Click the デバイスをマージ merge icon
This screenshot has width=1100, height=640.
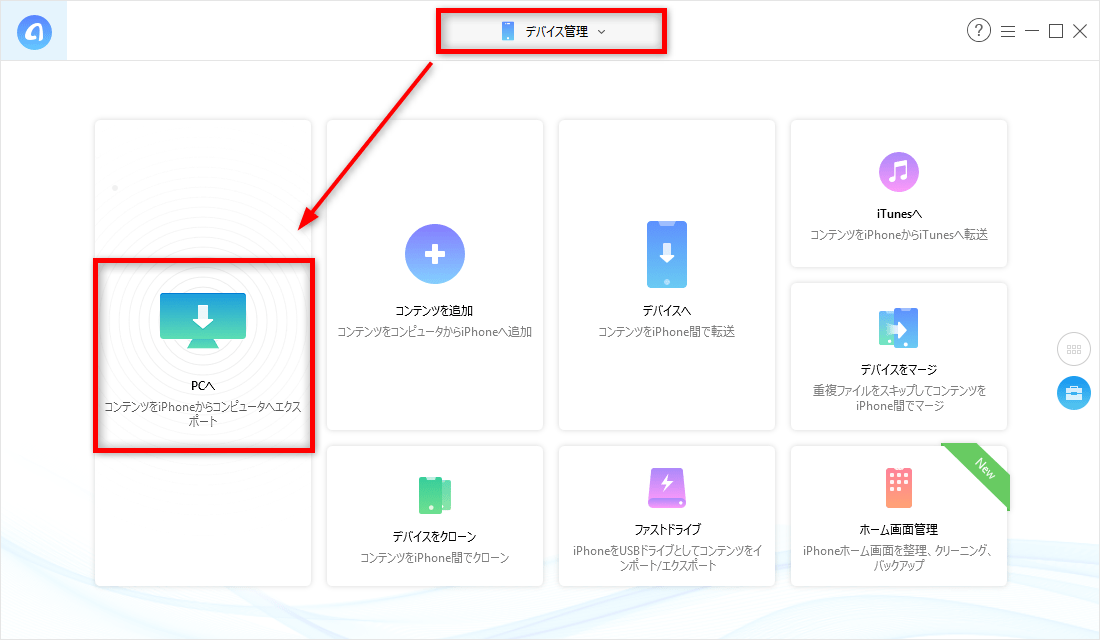[898, 328]
